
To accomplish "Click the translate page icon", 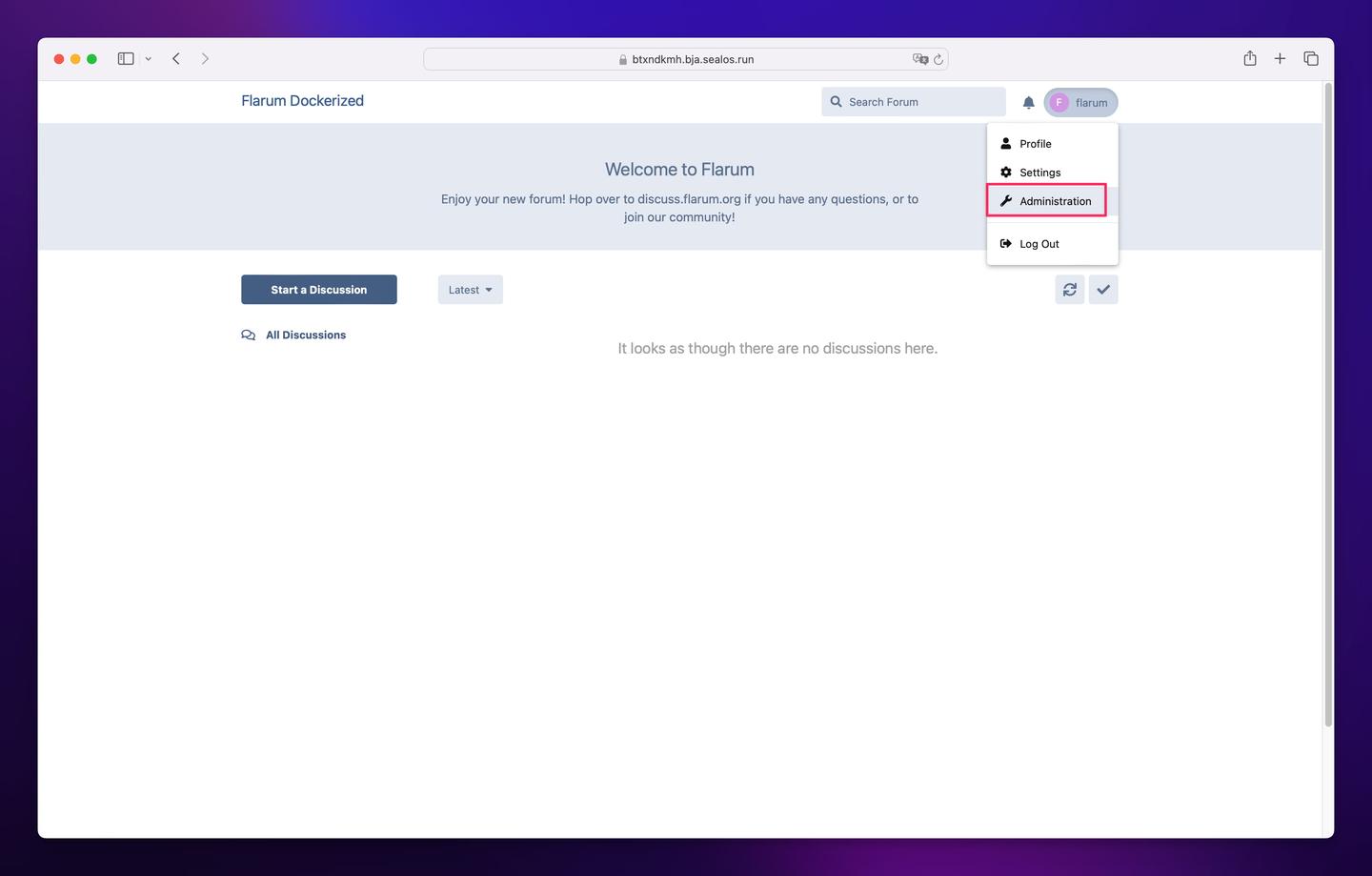I will point(920,59).
